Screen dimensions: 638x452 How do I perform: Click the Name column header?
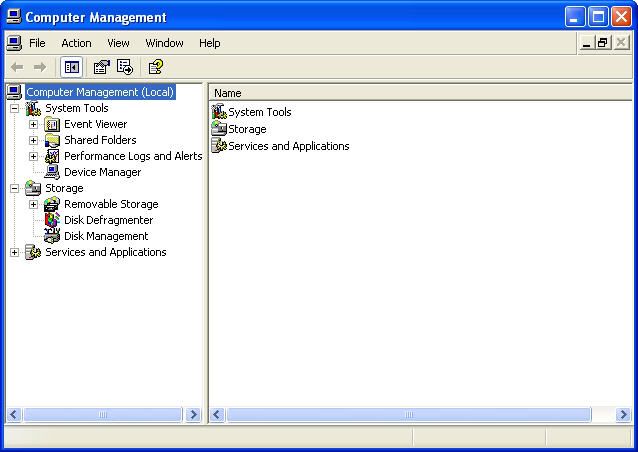420,93
